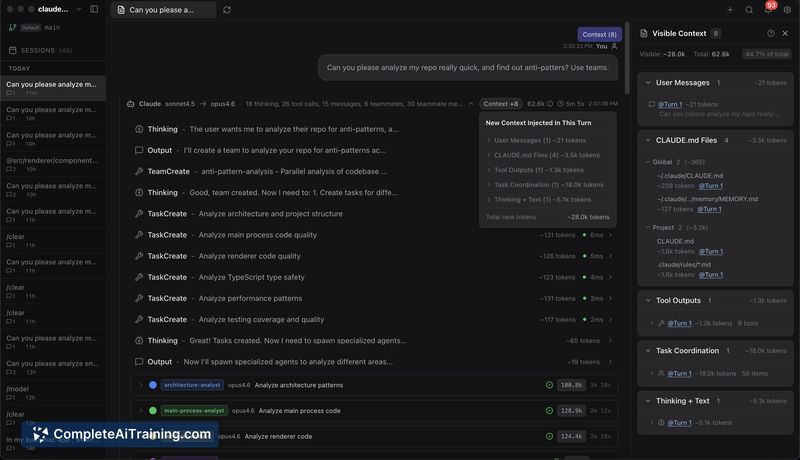The height and width of the screenshot is (460, 800).
Task: Open search with magnifier icon
Action: 749,10
